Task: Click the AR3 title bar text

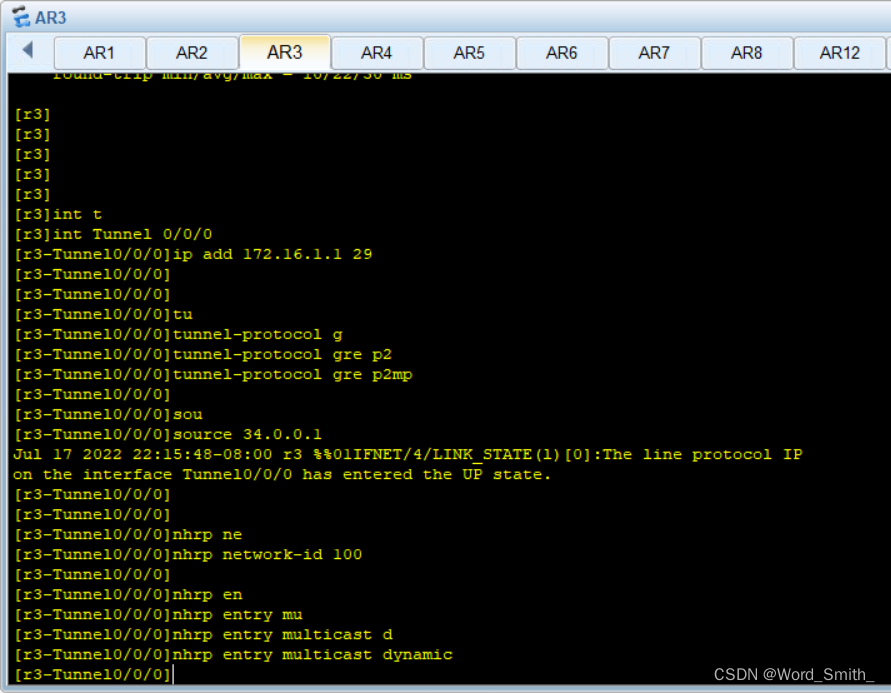Action: click(51, 17)
